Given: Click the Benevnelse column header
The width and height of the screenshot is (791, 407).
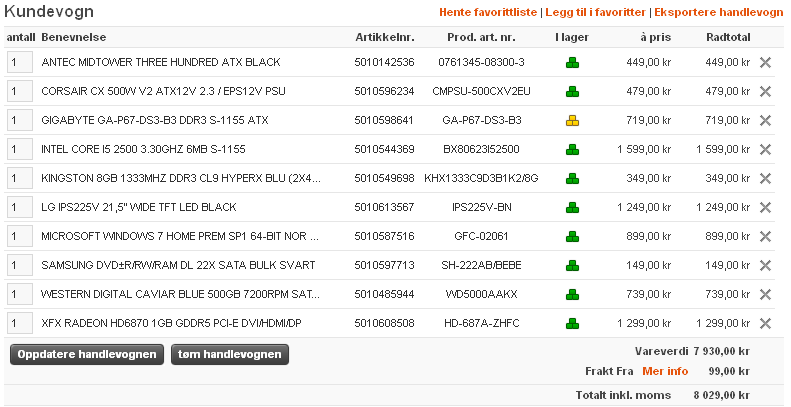Looking at the screenshot, I should click(x=74, y=37).
